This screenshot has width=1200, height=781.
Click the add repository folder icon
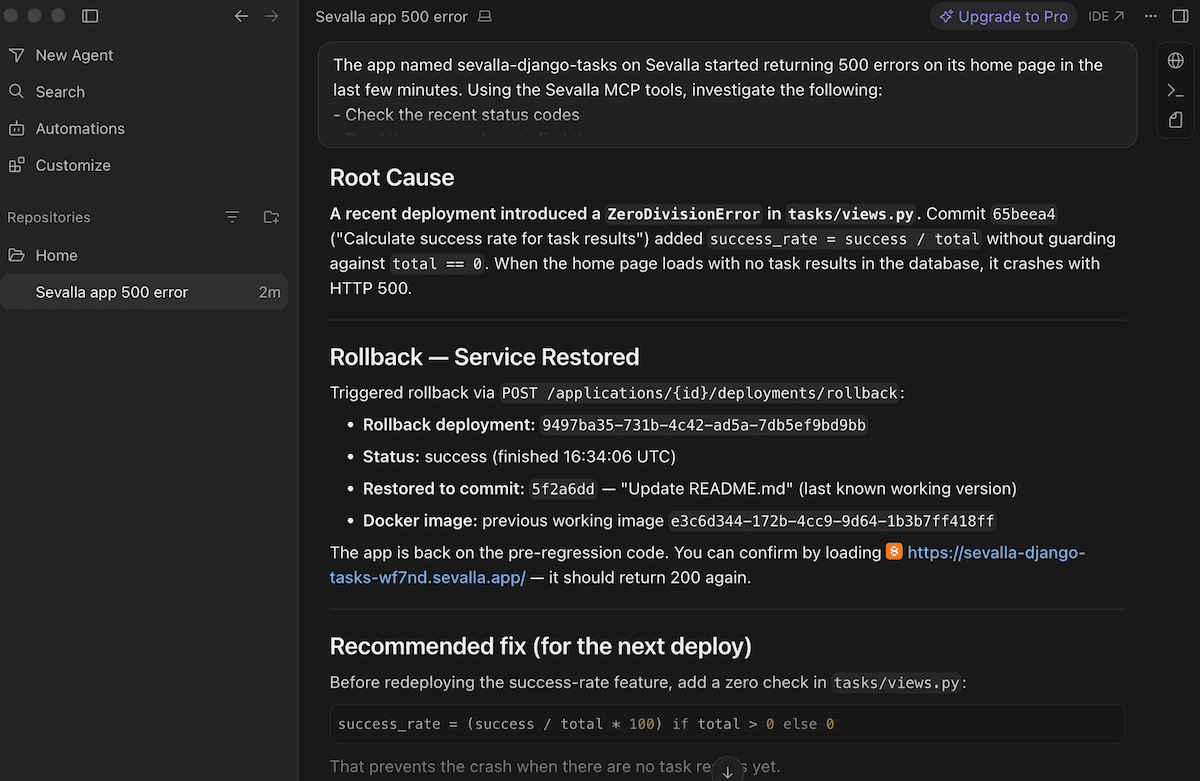[271, 217]
